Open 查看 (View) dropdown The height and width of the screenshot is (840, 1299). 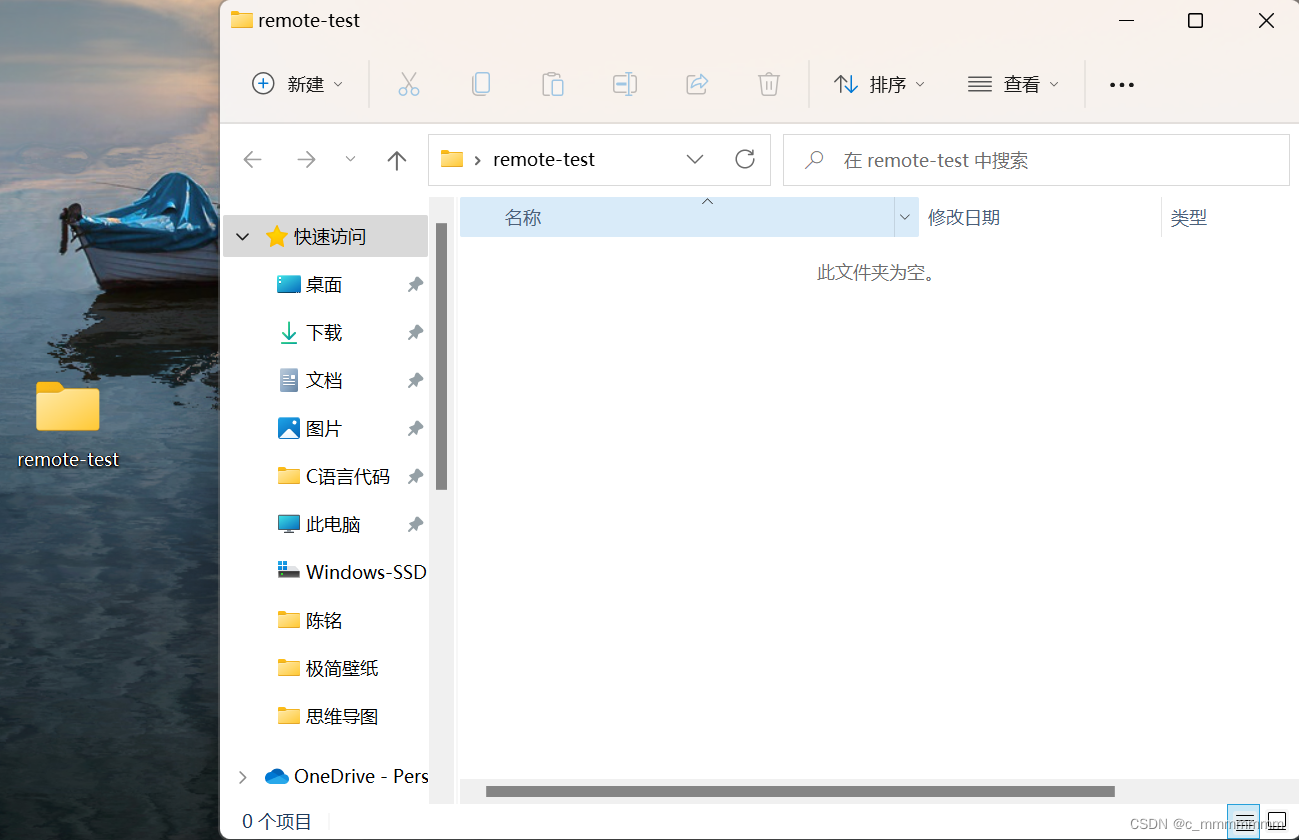pyautogui.click(x=1013, y=84)
